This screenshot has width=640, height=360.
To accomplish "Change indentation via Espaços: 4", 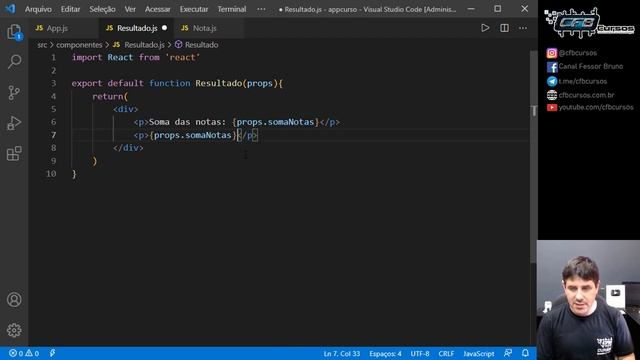I will 385,353.
